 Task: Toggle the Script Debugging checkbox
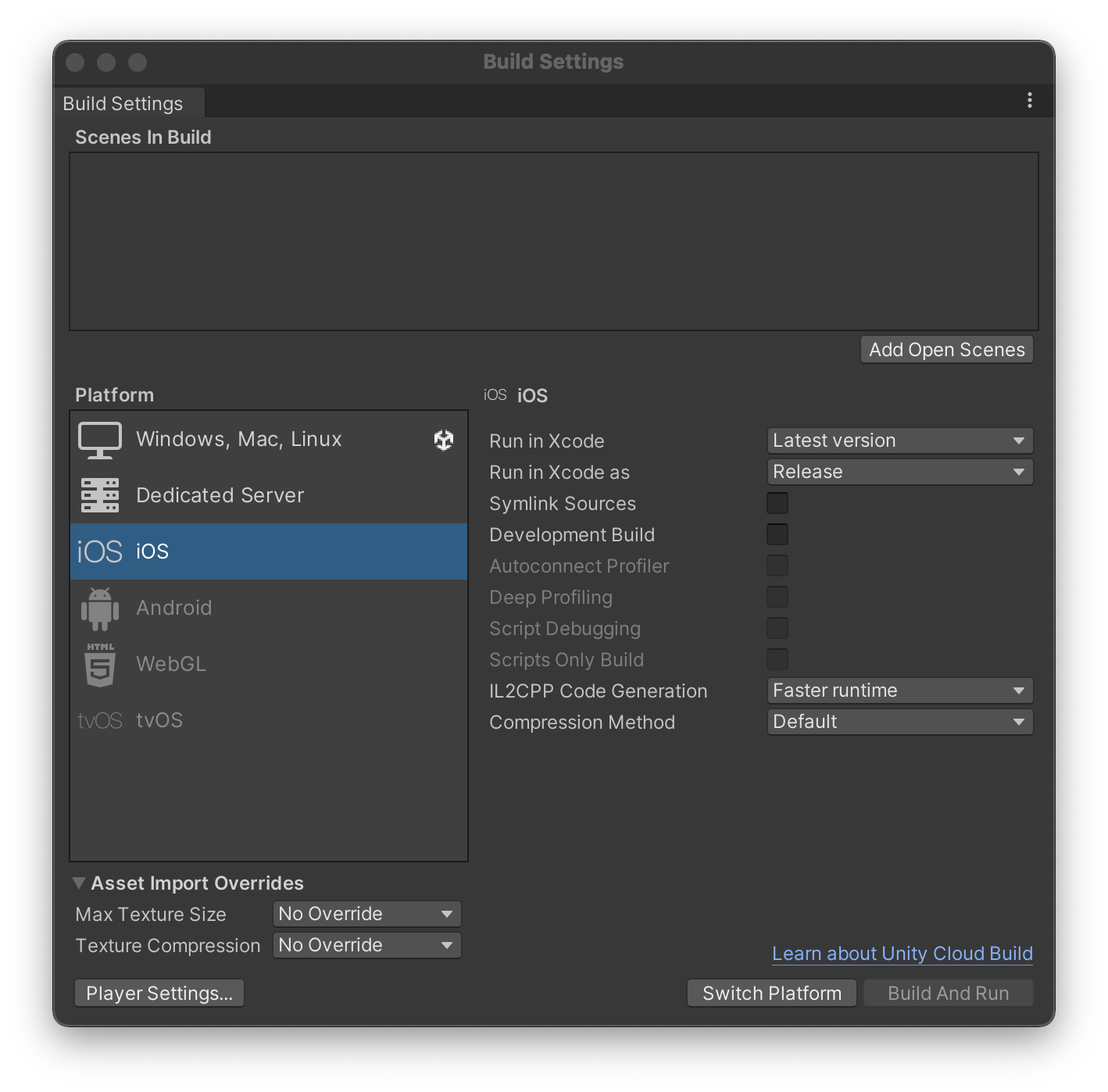[x=777, y=628]
